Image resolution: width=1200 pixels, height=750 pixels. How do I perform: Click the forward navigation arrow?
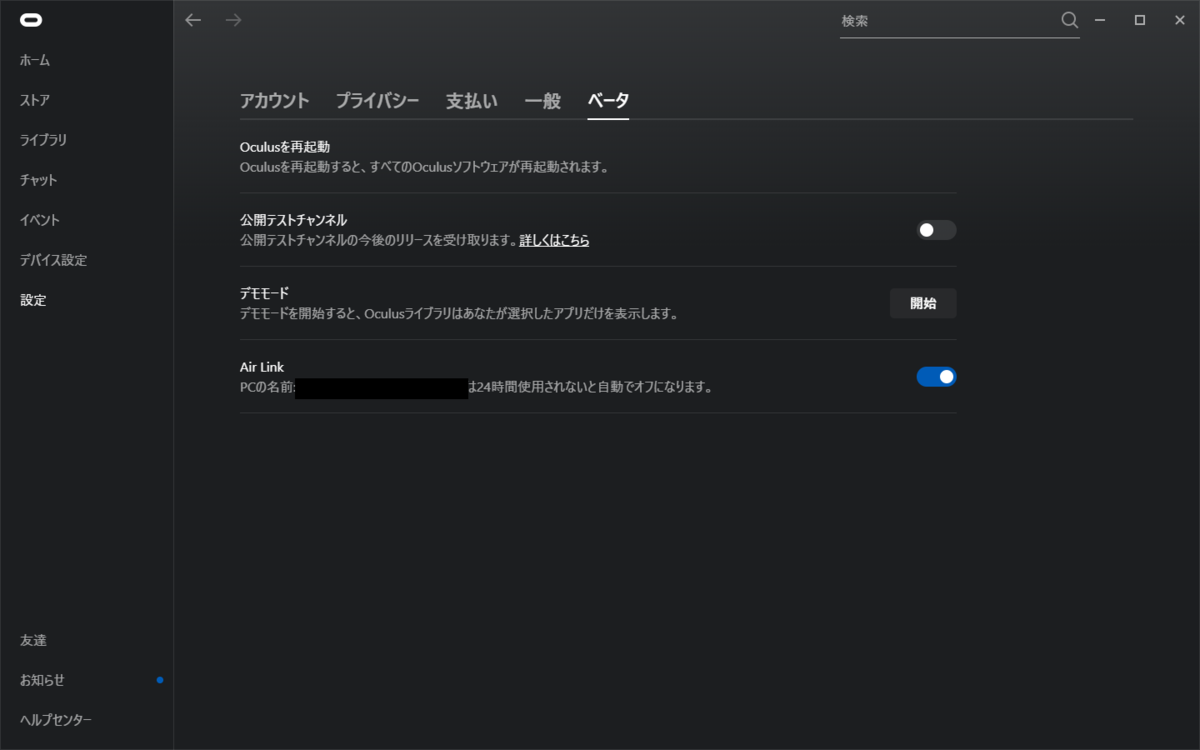tap(233, 19)
